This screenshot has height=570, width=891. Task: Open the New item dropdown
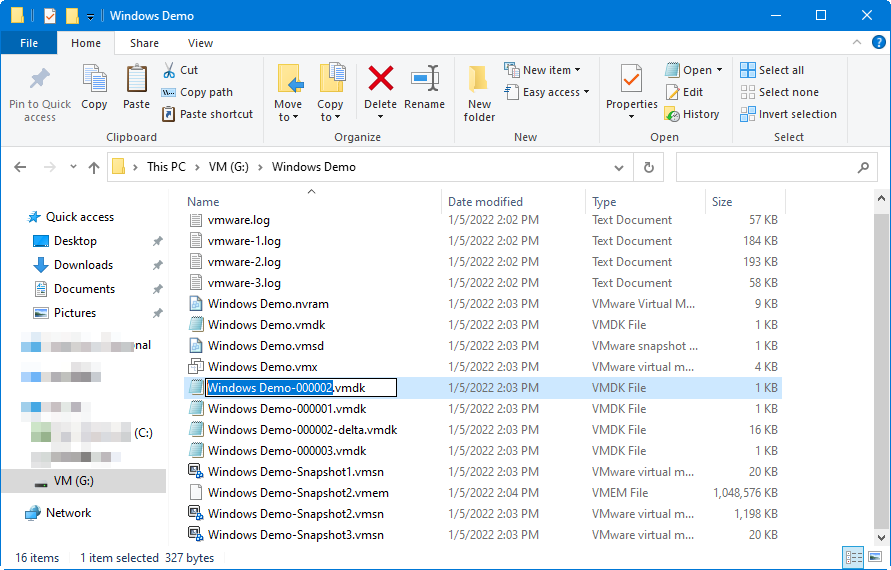[578, 70]
